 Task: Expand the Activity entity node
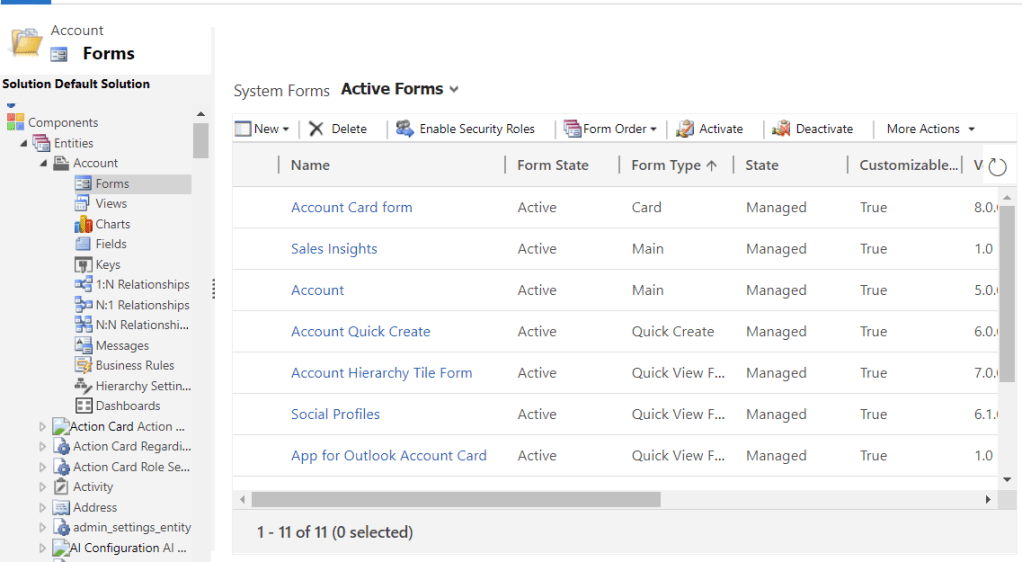pyautogui.click(x=42, y=487)
